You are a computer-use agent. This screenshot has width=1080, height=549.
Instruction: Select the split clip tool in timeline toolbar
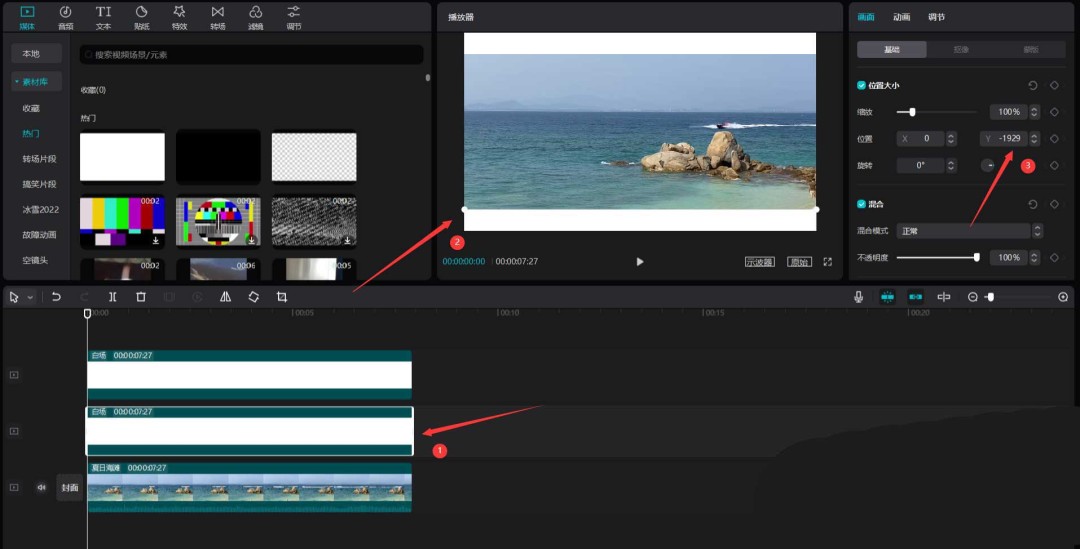[x=113, y=297]
